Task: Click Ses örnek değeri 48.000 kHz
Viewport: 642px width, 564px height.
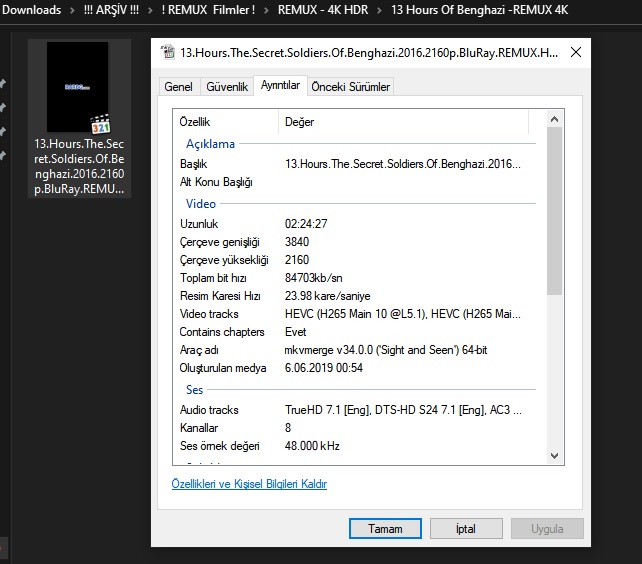Action: point(312,446)
